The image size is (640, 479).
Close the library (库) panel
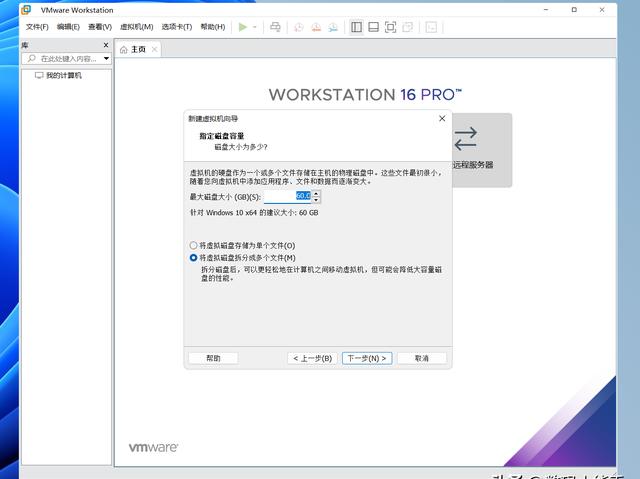coord(106,45)
